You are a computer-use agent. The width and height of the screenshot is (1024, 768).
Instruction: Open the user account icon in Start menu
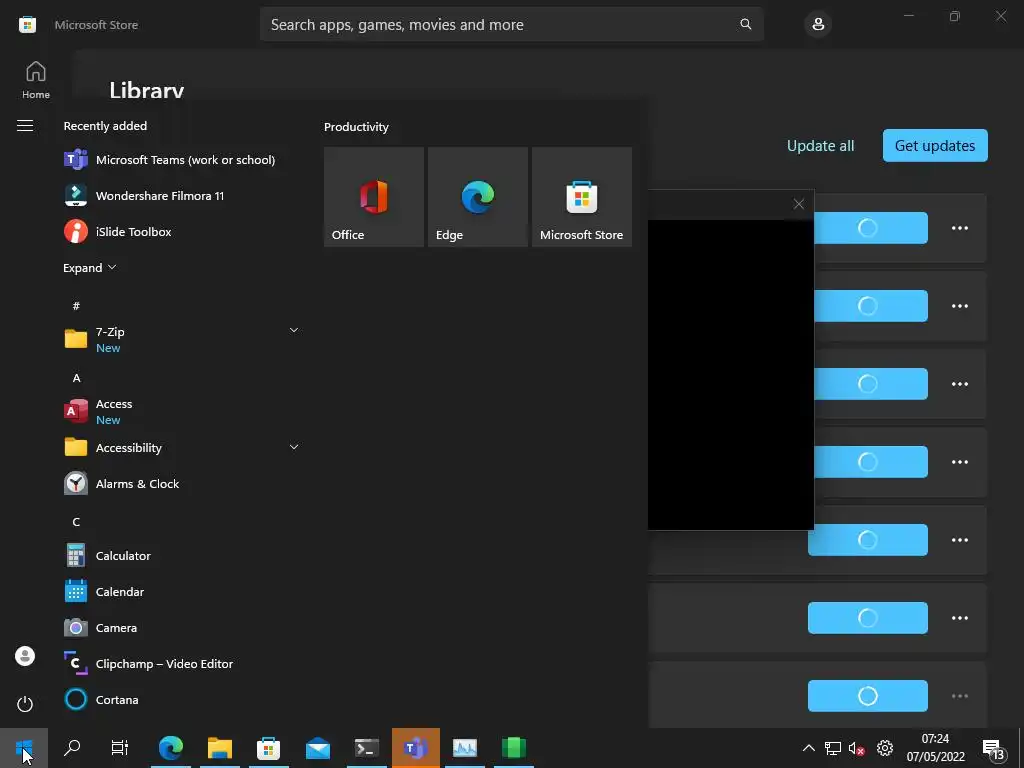click(x=25, y=656)
